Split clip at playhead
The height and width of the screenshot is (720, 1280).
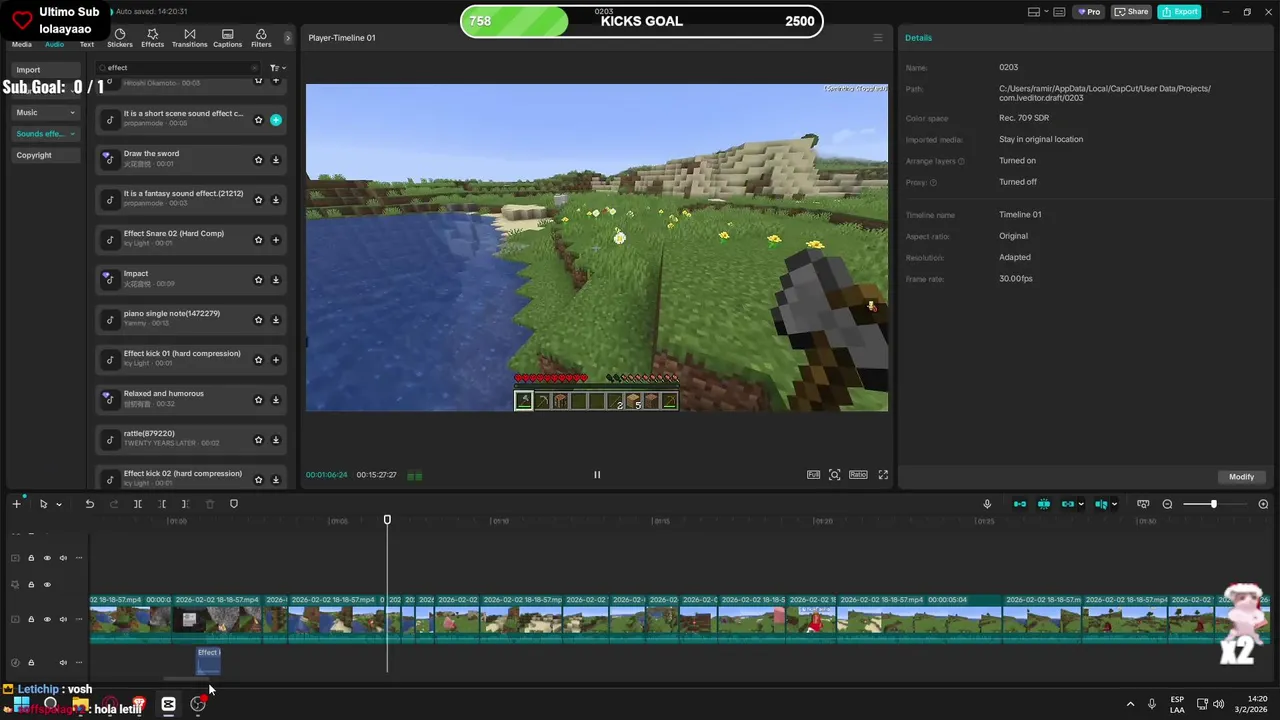pyautogui.click(x=138, y=504)
